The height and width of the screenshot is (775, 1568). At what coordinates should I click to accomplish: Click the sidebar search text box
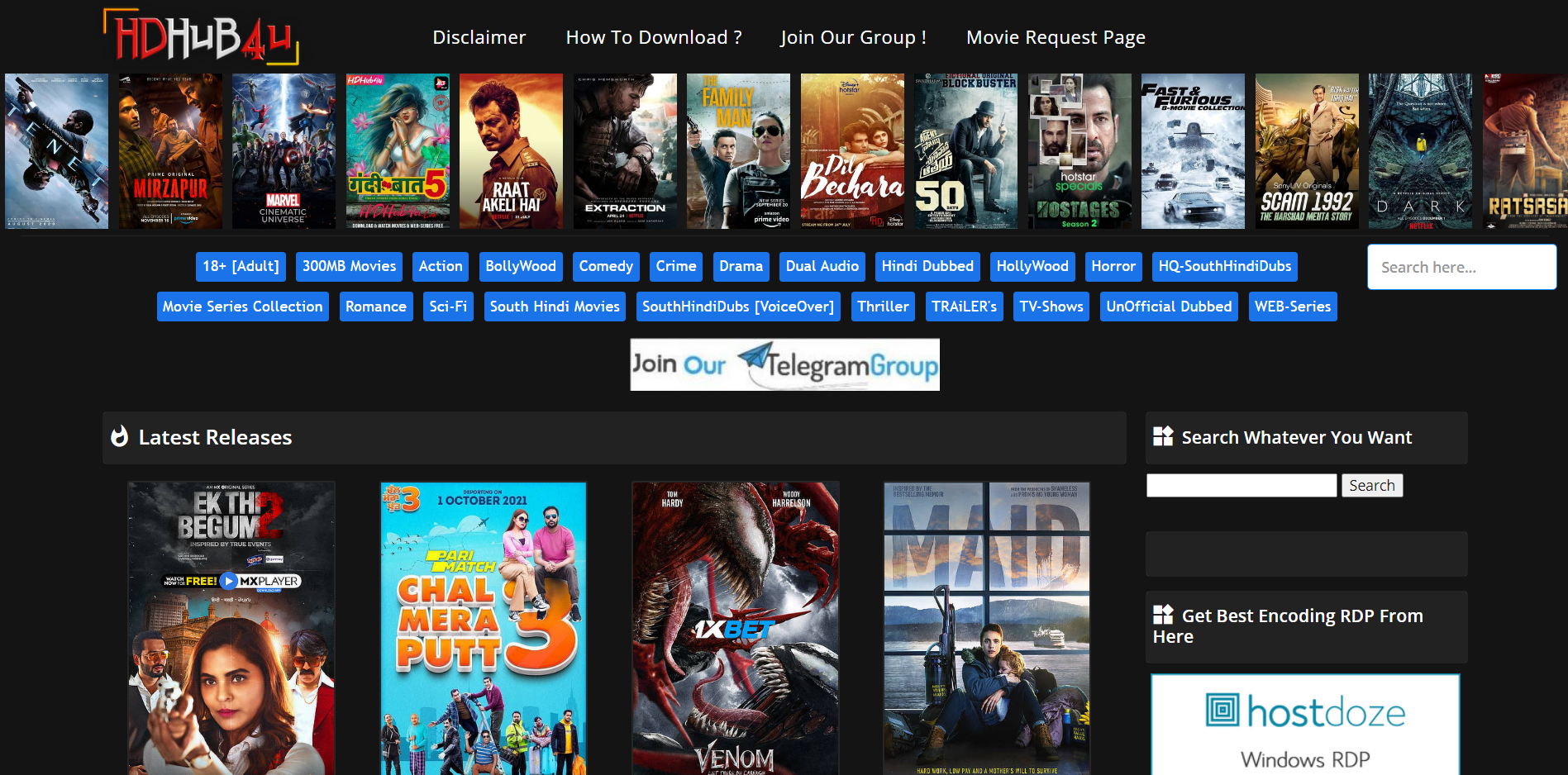point(1241,485)
